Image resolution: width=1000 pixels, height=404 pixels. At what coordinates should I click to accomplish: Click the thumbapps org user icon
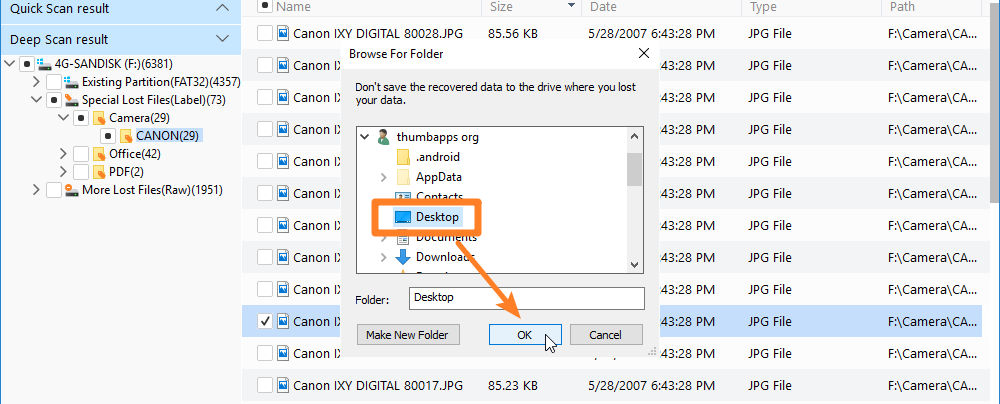click(383, 137)
